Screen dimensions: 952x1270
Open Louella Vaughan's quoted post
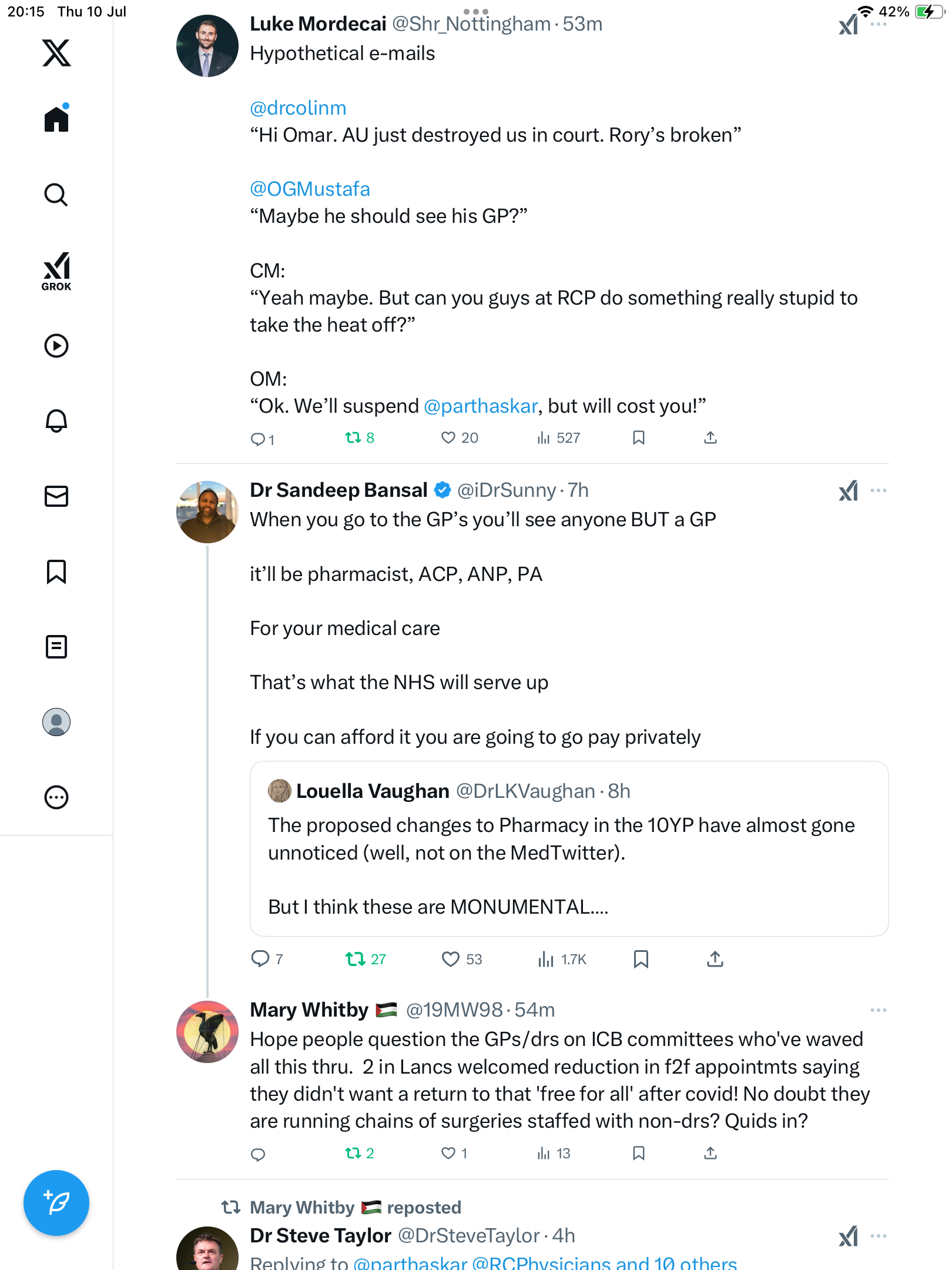tap(569, 848)
